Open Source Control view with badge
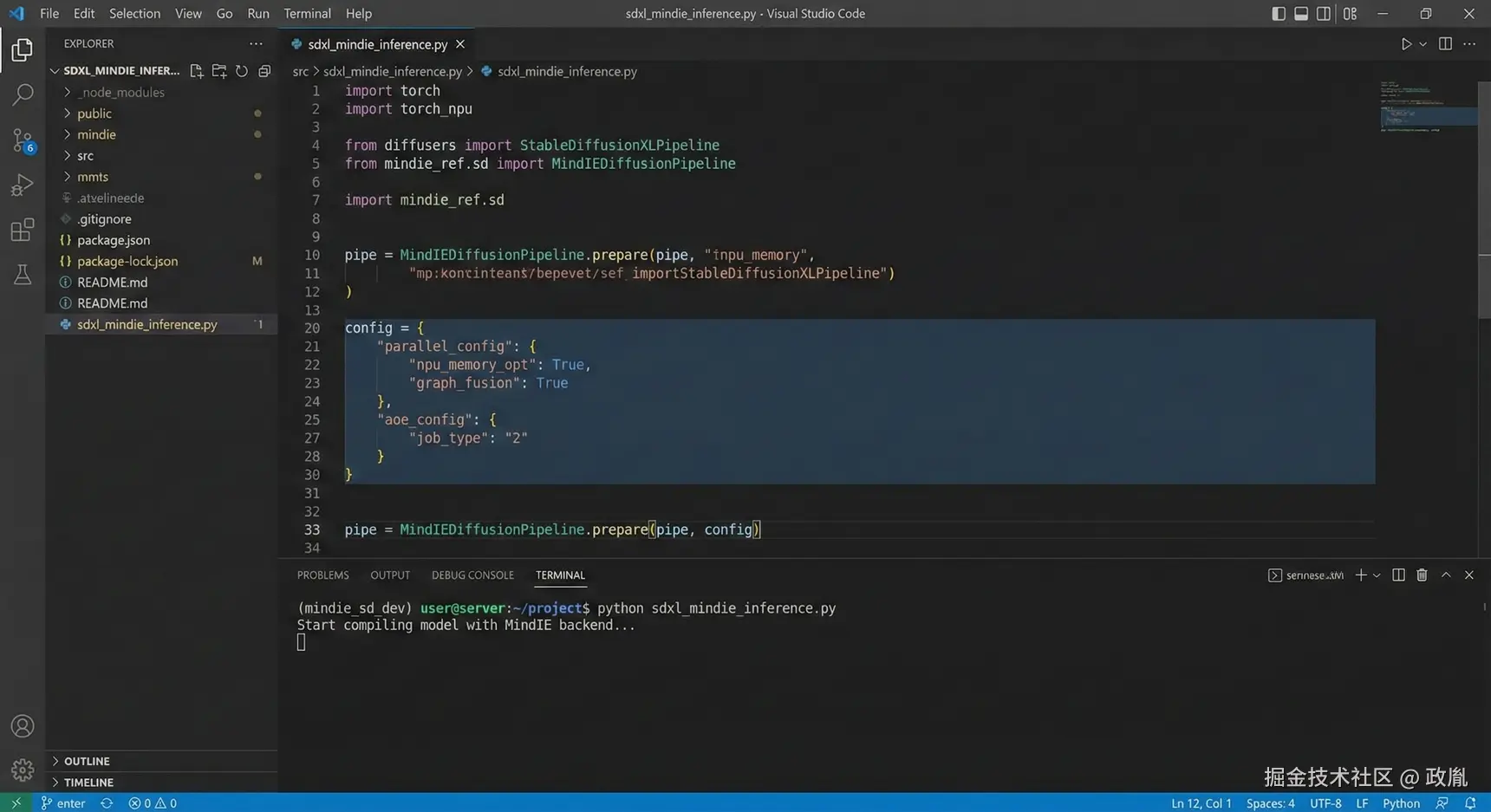The height and width of the screenshot is (812, 1491). [x=23, y=140]
